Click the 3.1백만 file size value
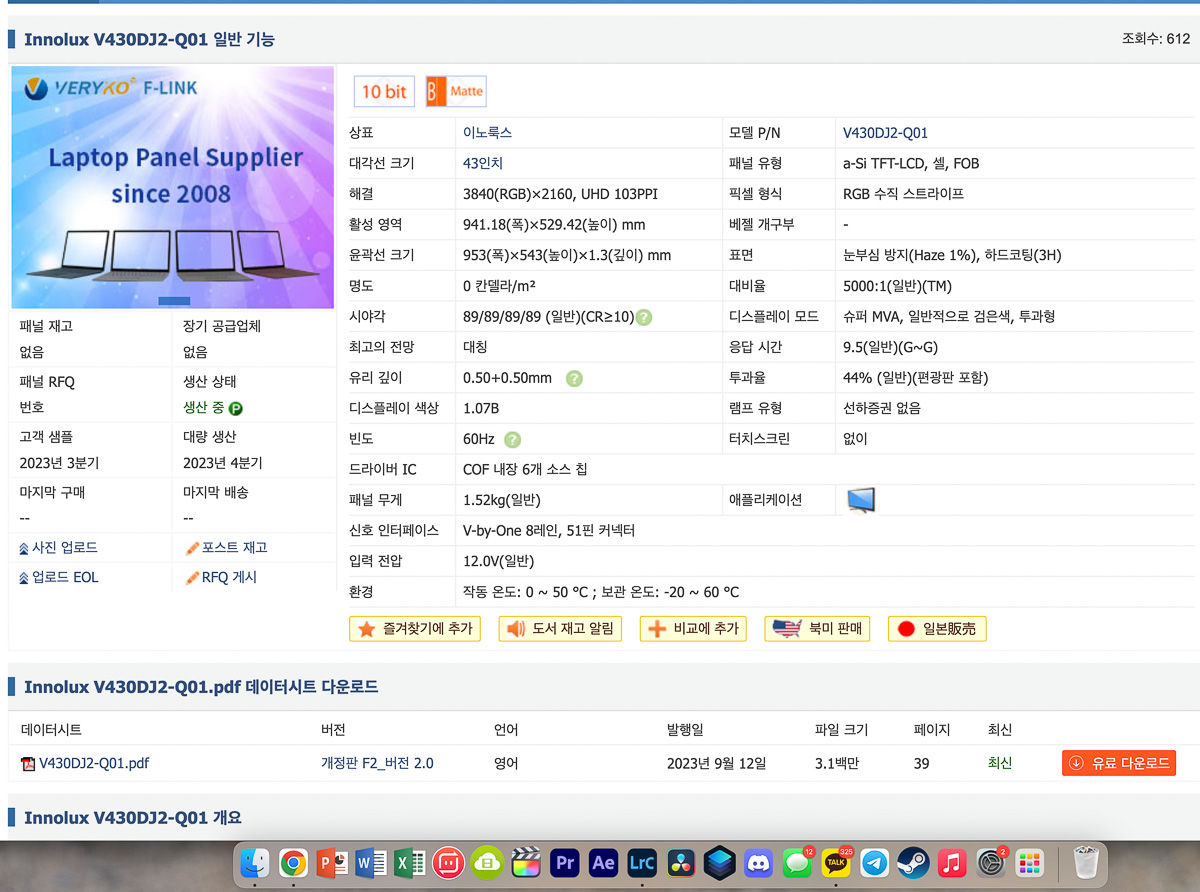Viewport: 1200px width, 892px height. (837, 764)
